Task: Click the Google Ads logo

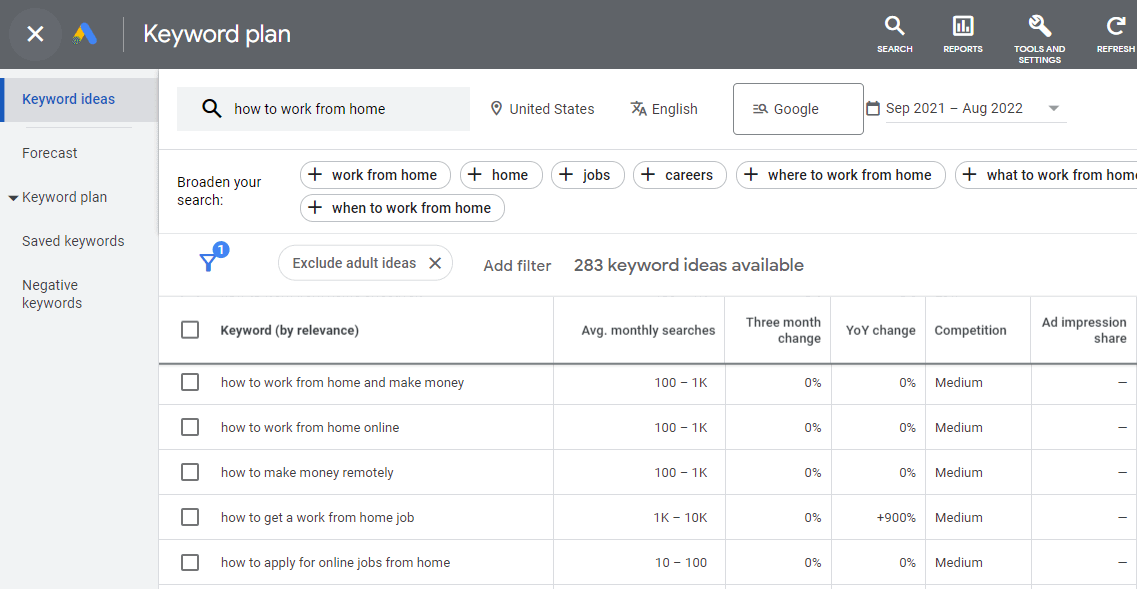Action: coord(85,34)
